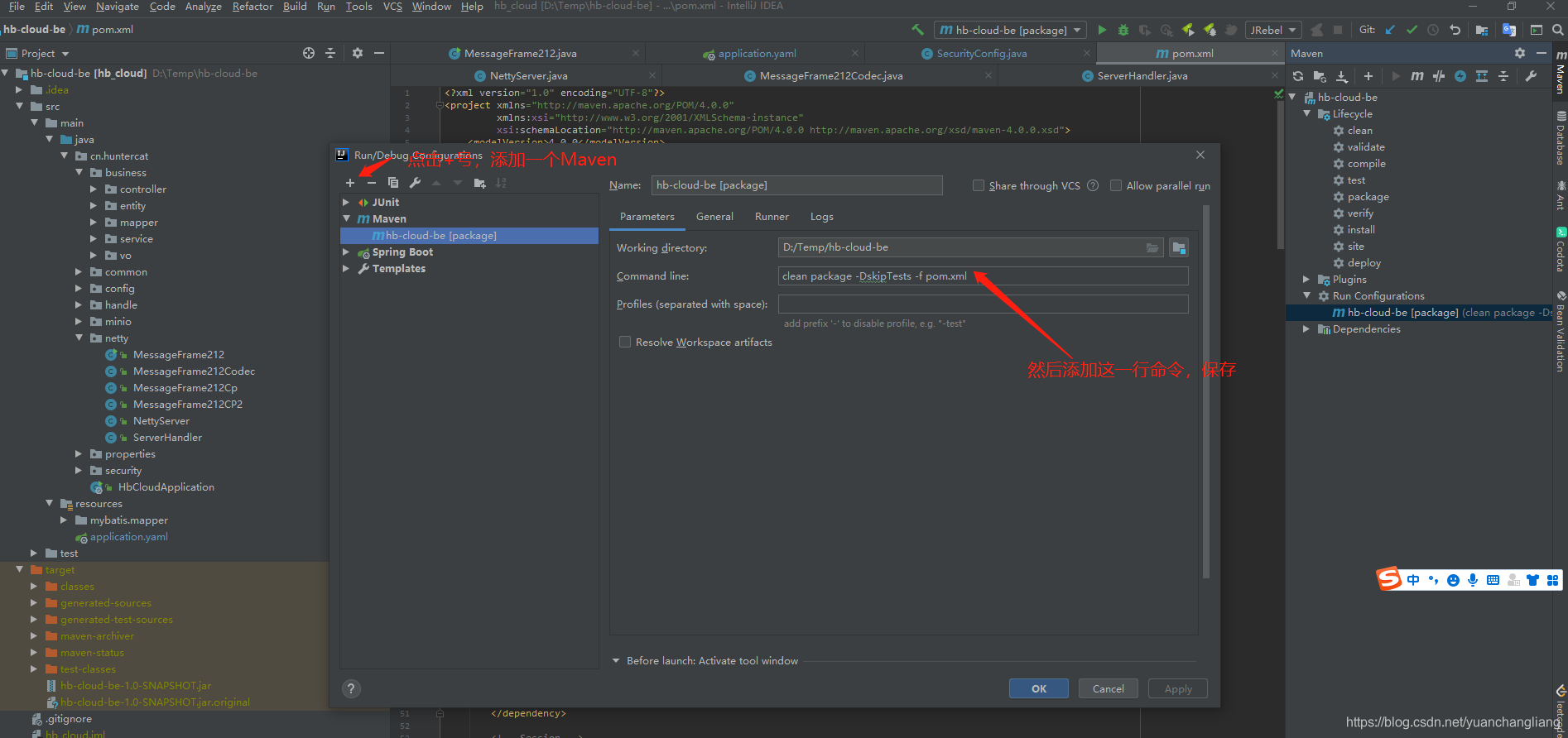Execute a Maven goal with the m icon
This screenshot has height=738, width=1568.
1417,76
